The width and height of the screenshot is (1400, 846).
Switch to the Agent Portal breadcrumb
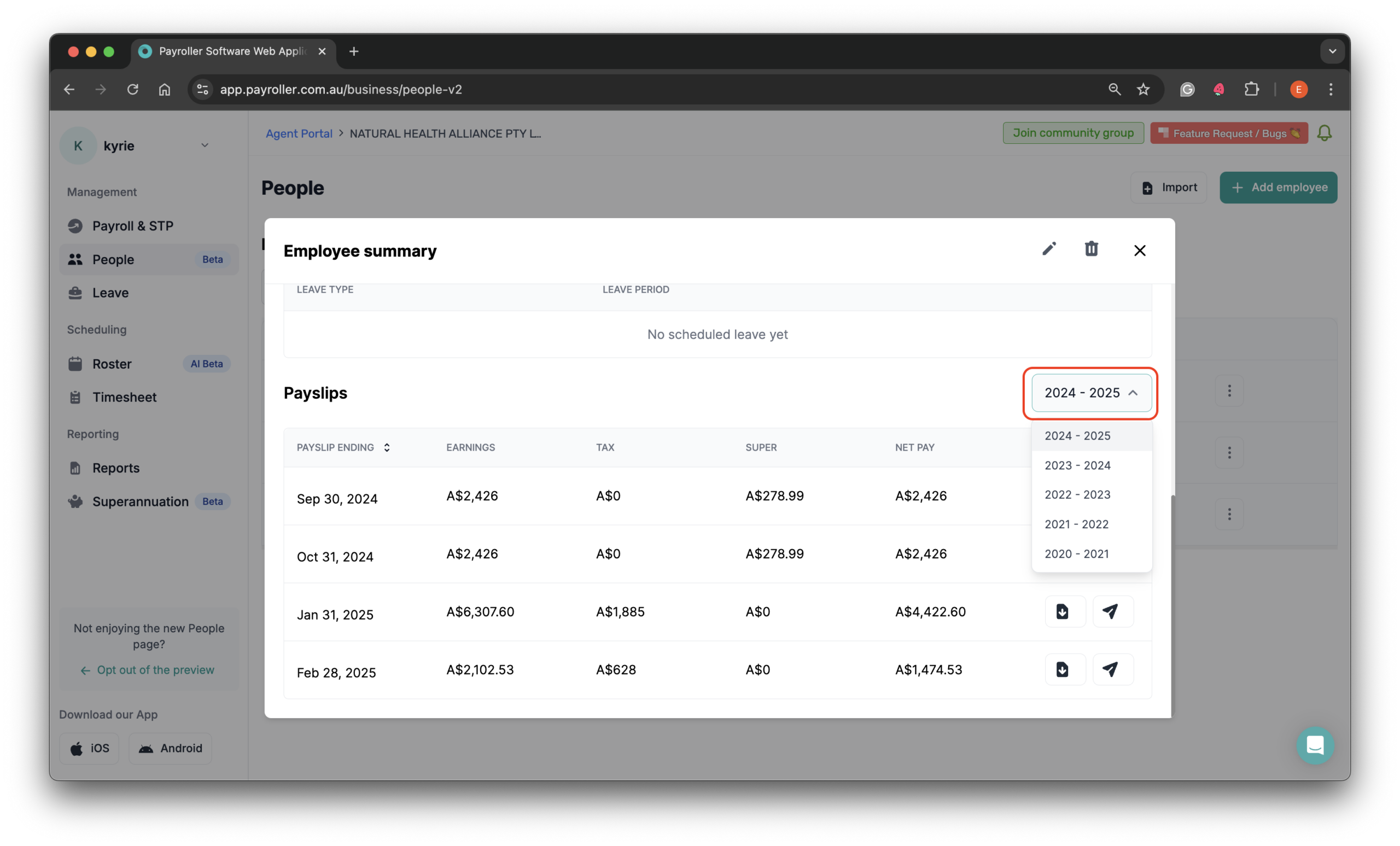point(299,133)
